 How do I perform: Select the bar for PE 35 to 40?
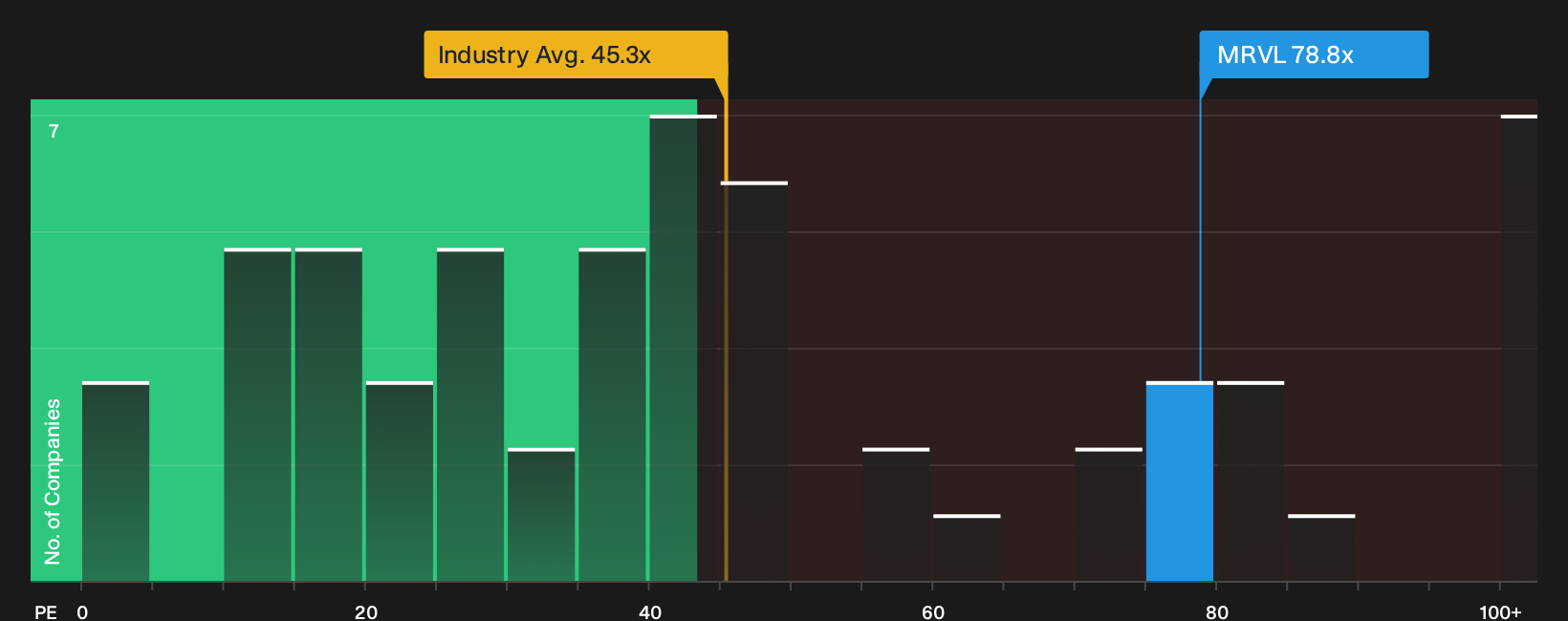click(x=612, y=415)
